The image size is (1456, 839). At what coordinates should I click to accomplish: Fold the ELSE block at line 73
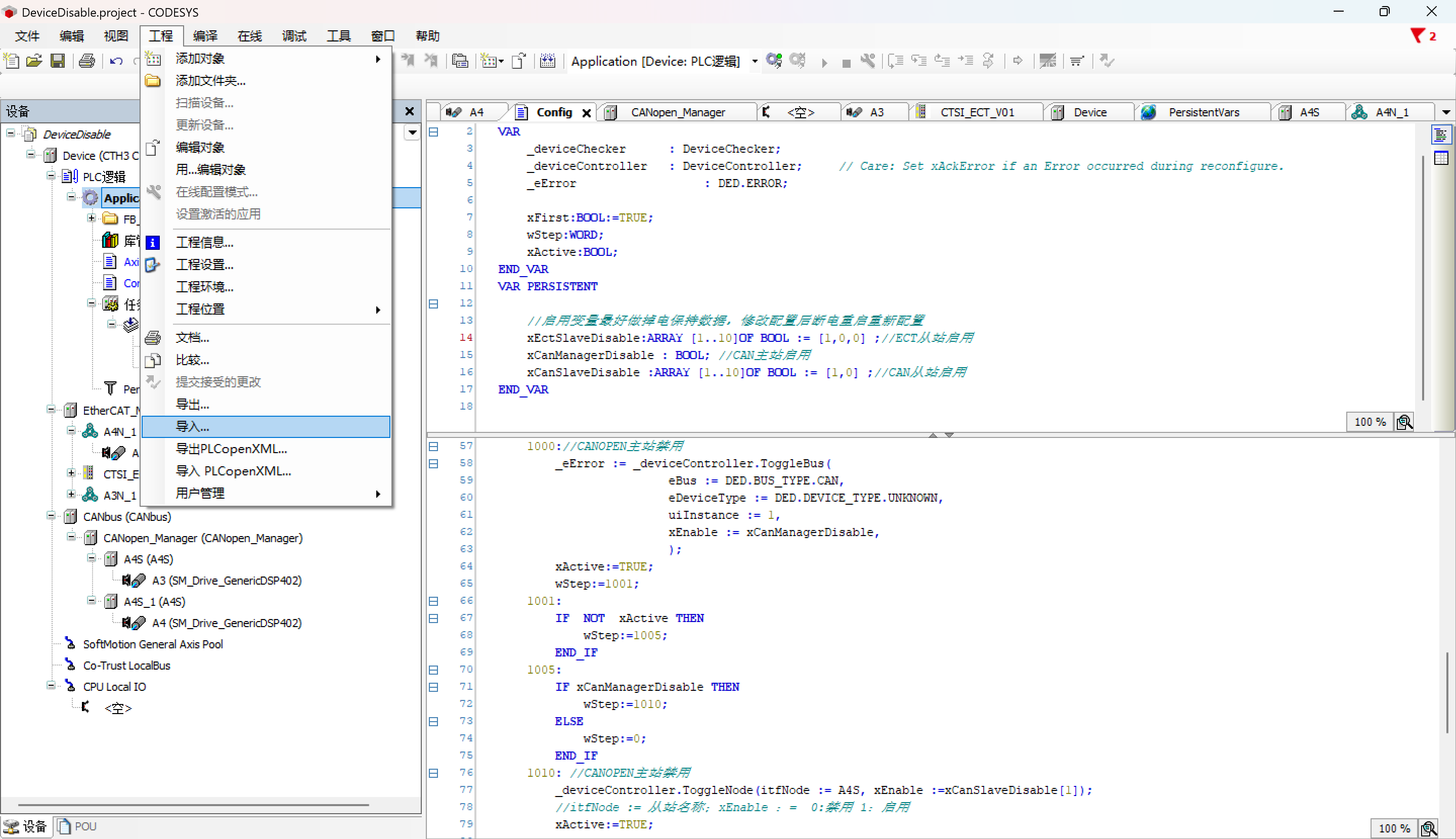(x=433, y=722)
